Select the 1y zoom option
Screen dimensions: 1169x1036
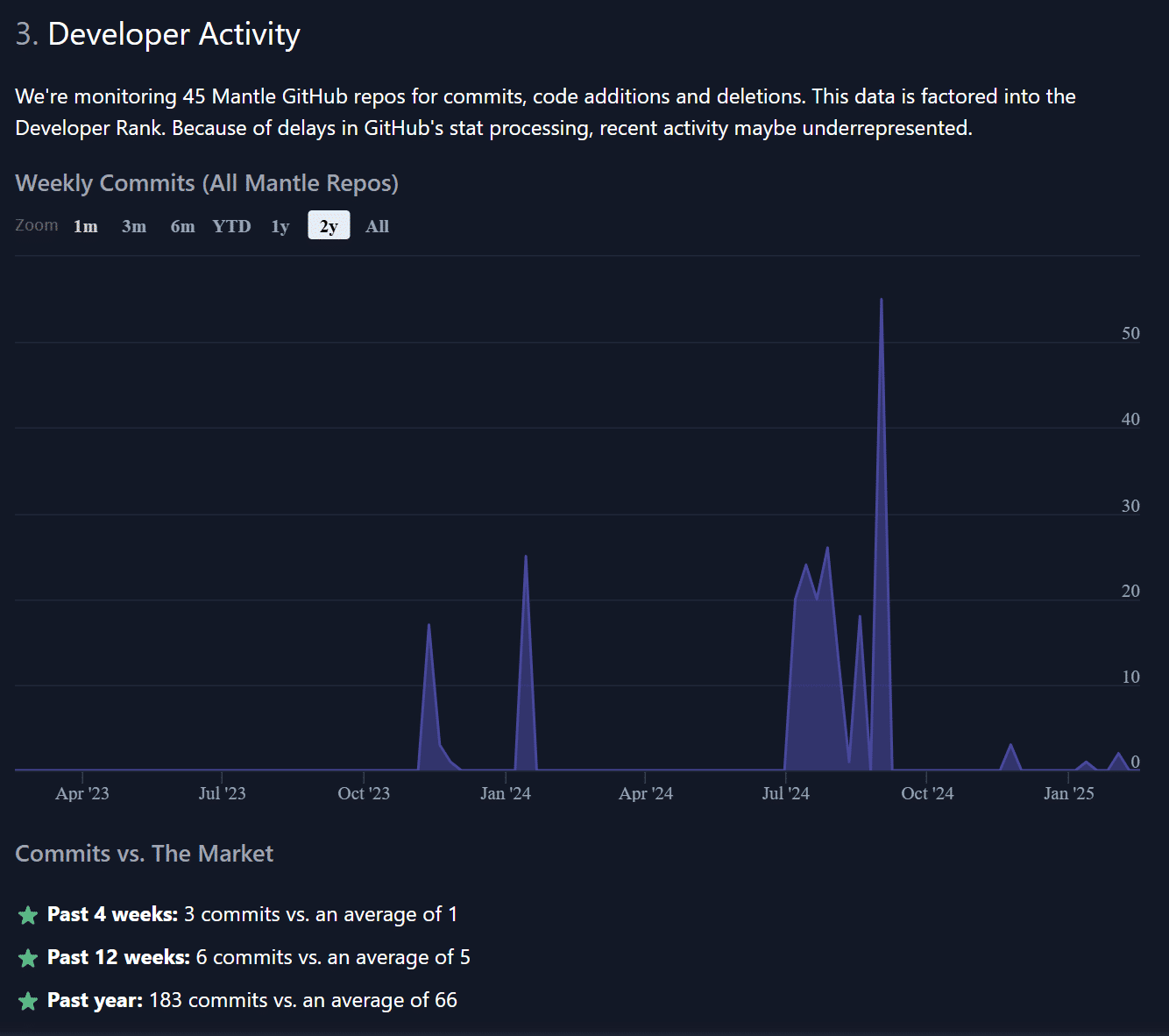pyautogui.click(x=280, y=225)
